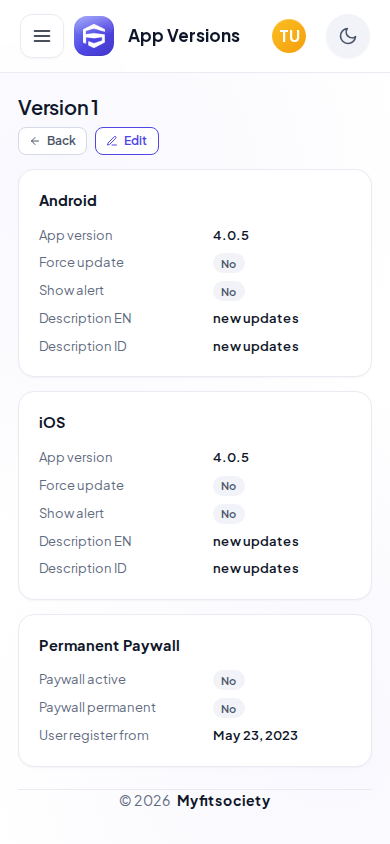
Task: Click the Paywall active No badge
Action: coord(229,681)
